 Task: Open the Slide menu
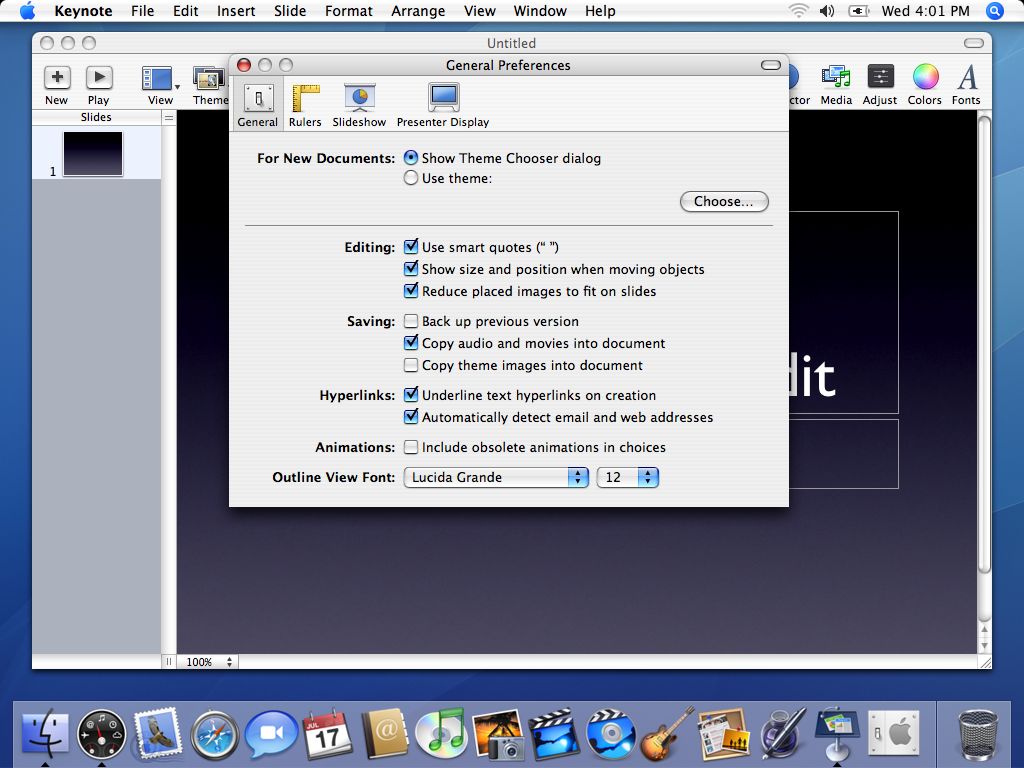click(290, 11)
